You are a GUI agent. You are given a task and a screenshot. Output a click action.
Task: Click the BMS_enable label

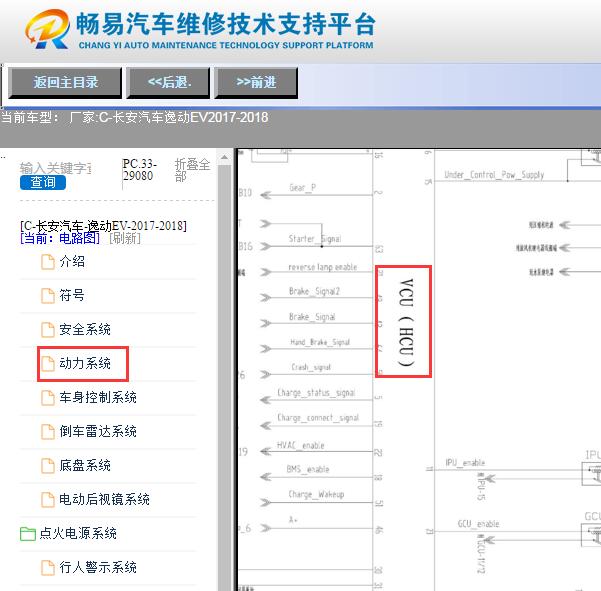pos(308,469)
